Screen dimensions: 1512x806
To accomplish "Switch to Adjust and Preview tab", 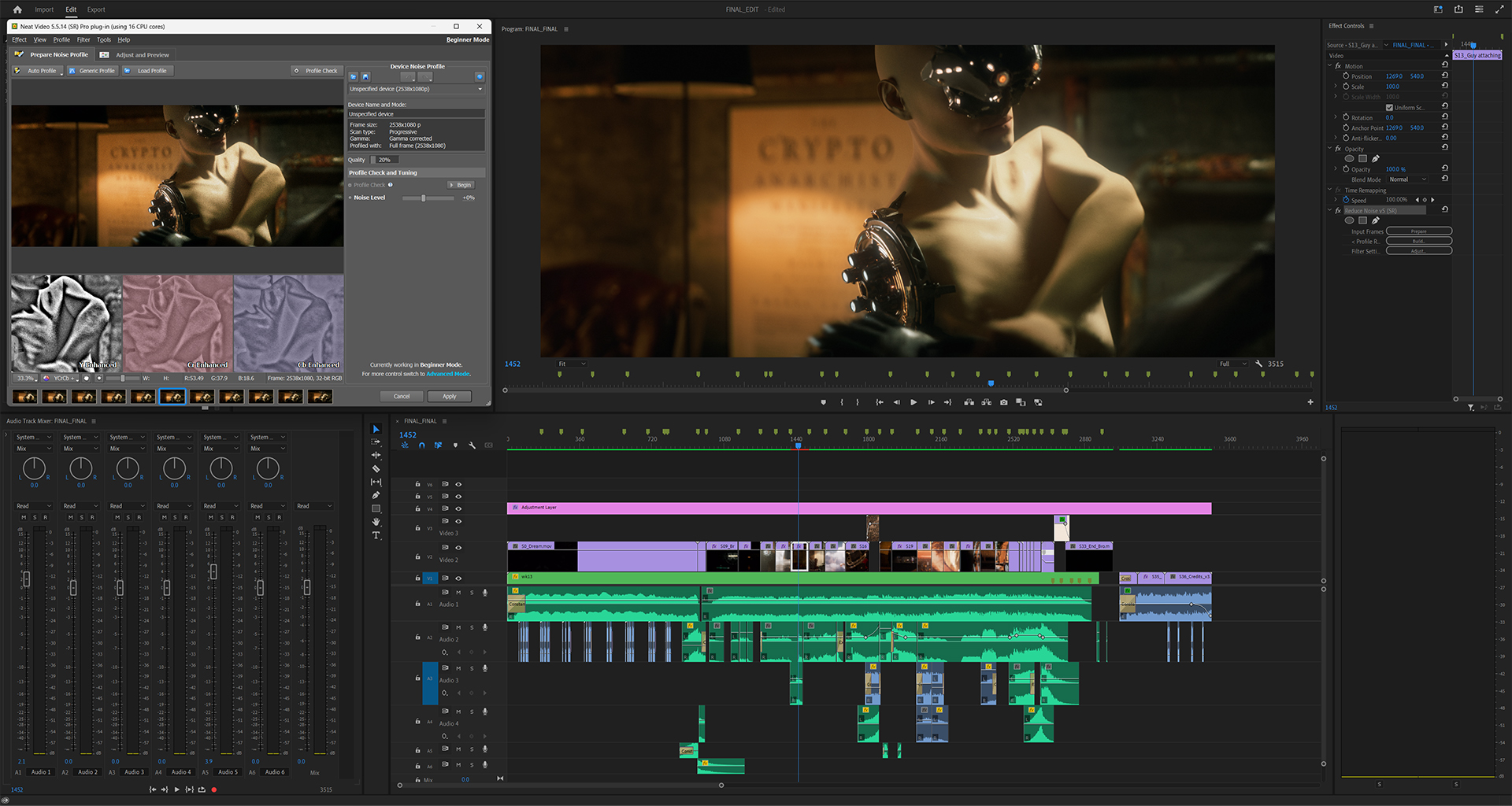I will 135,55.
